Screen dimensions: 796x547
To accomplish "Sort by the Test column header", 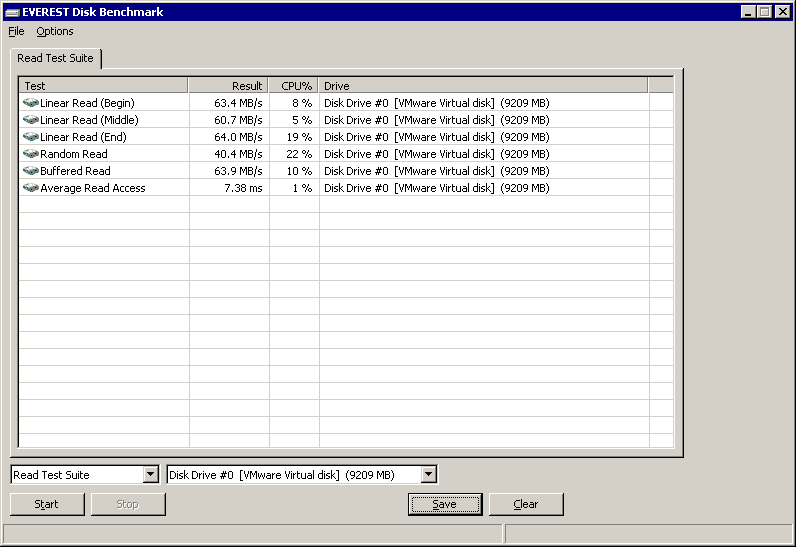I will pyautogui.click(x=103, y=86).
